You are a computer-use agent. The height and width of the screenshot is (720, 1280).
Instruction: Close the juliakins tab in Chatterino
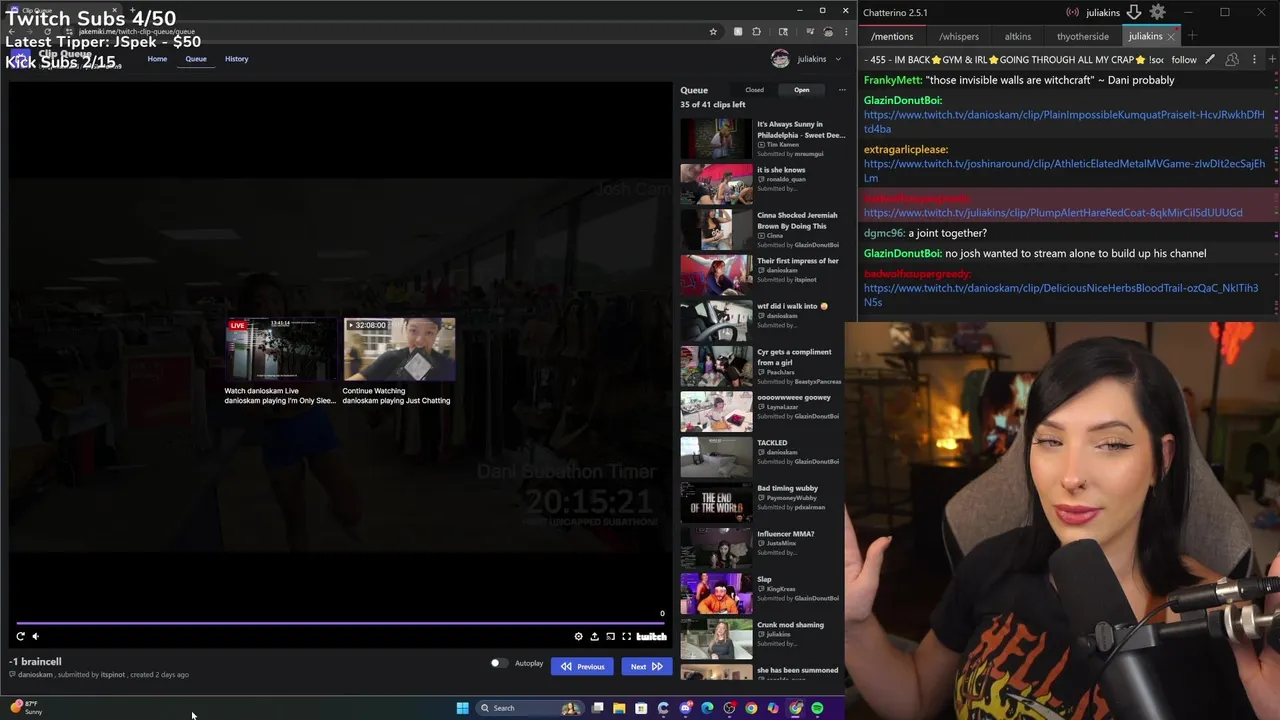1171,37
